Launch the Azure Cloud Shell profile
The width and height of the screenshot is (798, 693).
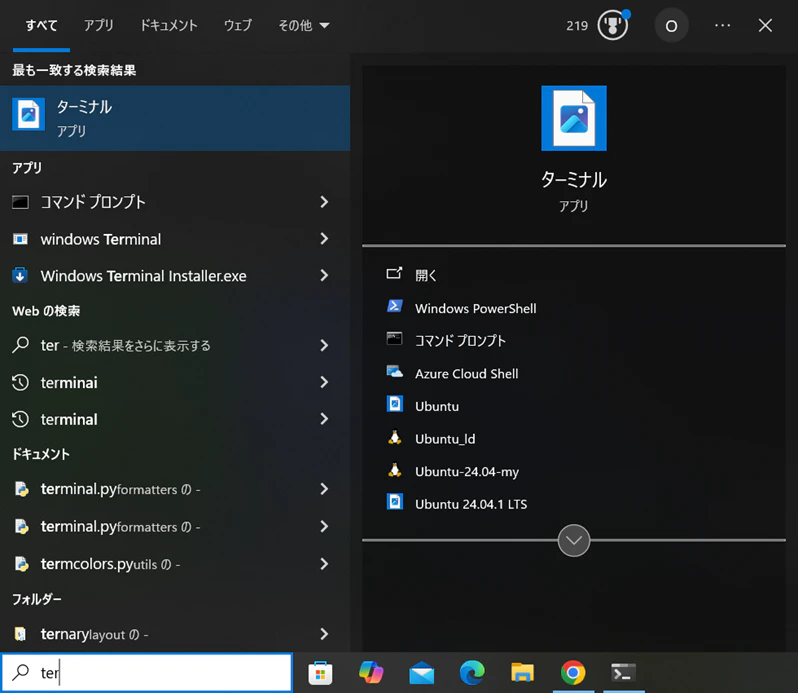point(466,373)
